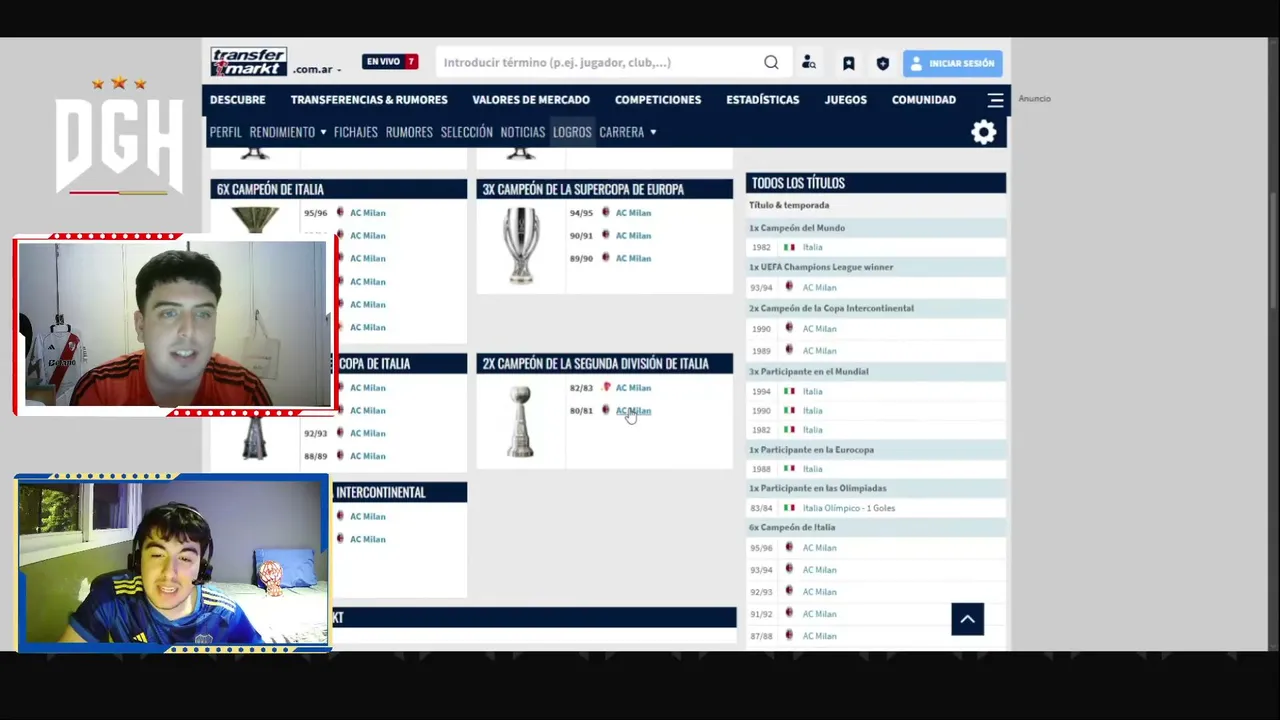Click Italy flag beside 1982 Campeón del Mundo

click(789, 247)
